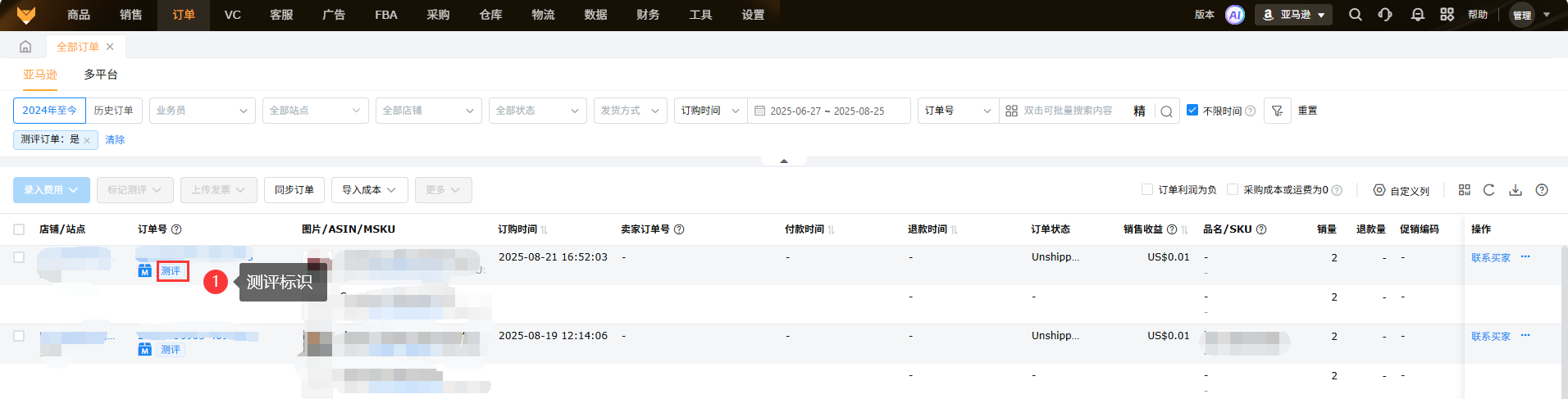Image resolution: width=1568 pixels, height=399 pixels.
Task: Switch table layout view icon
Action: click(1465, 190)
